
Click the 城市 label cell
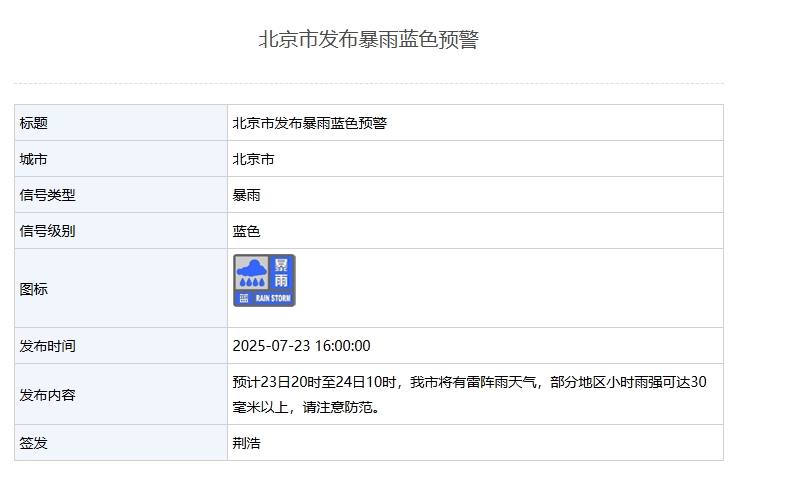click(121, 159)
